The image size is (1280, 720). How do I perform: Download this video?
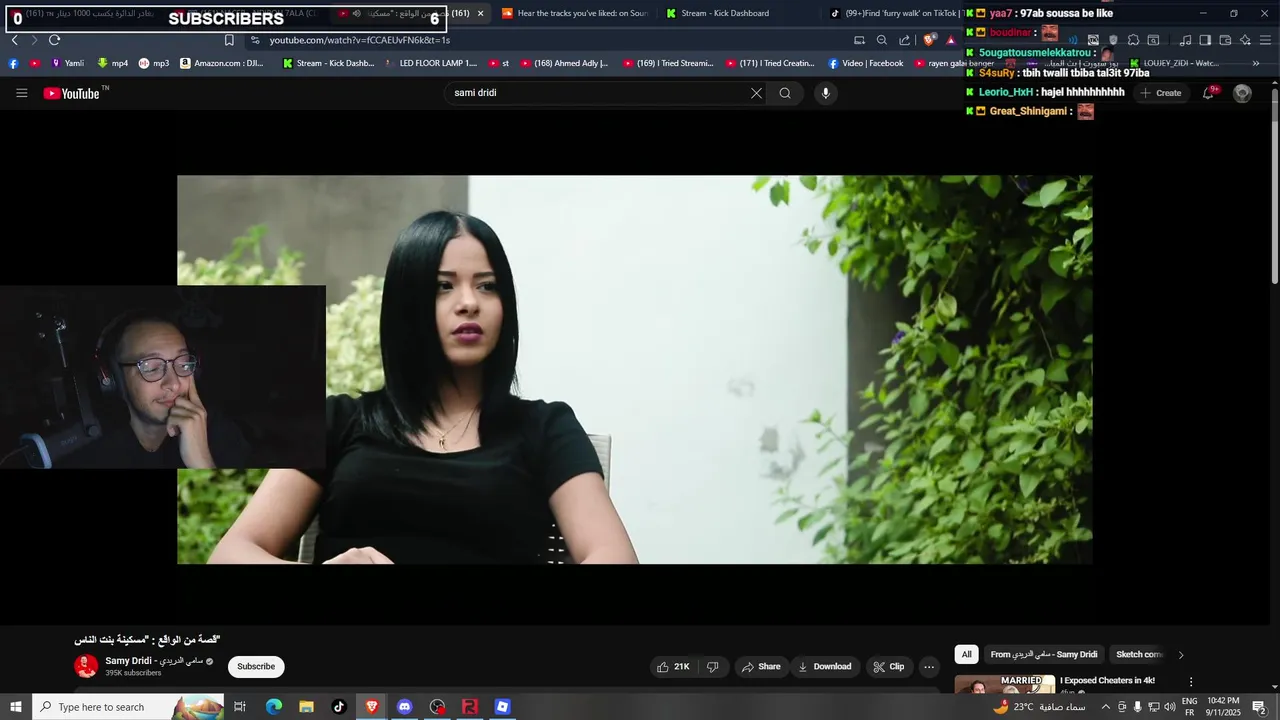coord(824,667)
